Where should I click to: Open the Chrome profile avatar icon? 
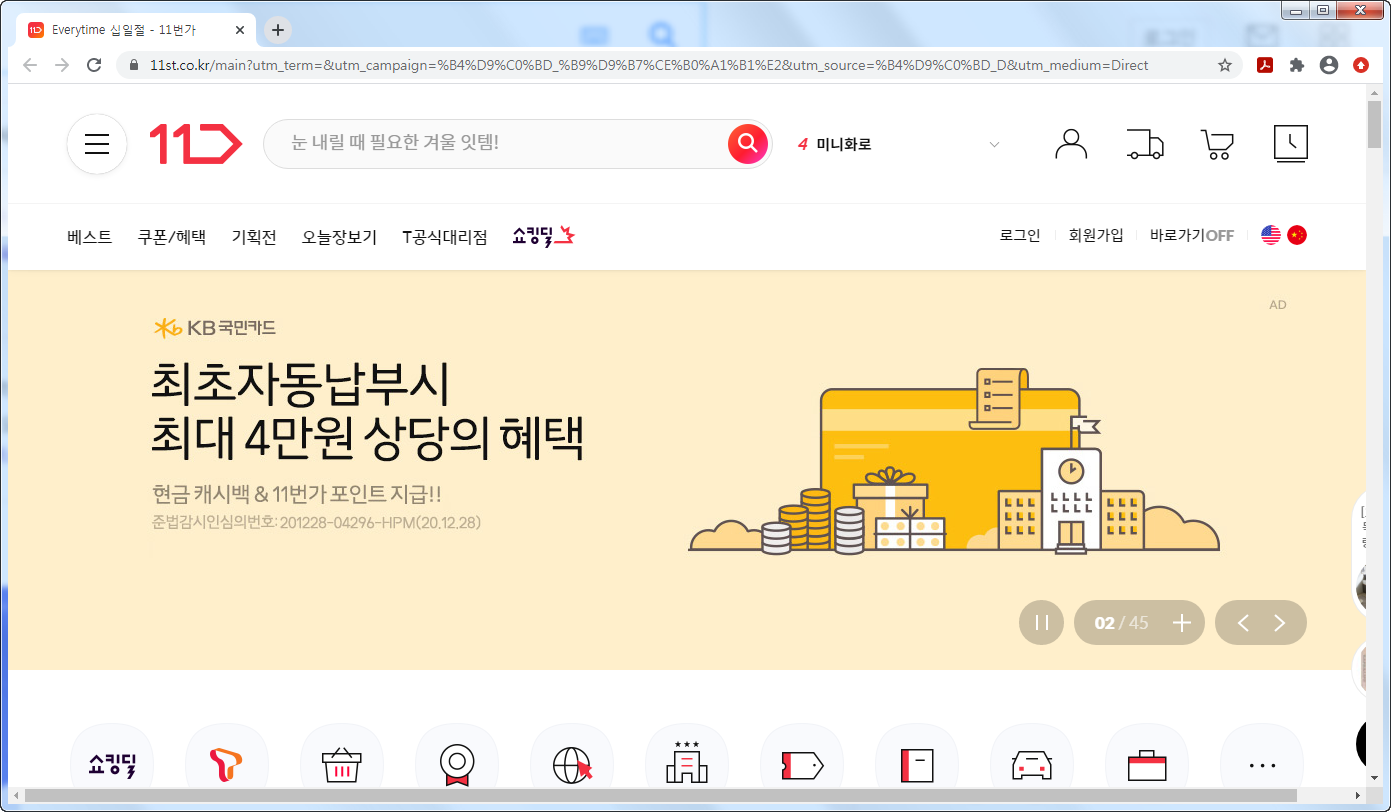tap(1329, 65)
